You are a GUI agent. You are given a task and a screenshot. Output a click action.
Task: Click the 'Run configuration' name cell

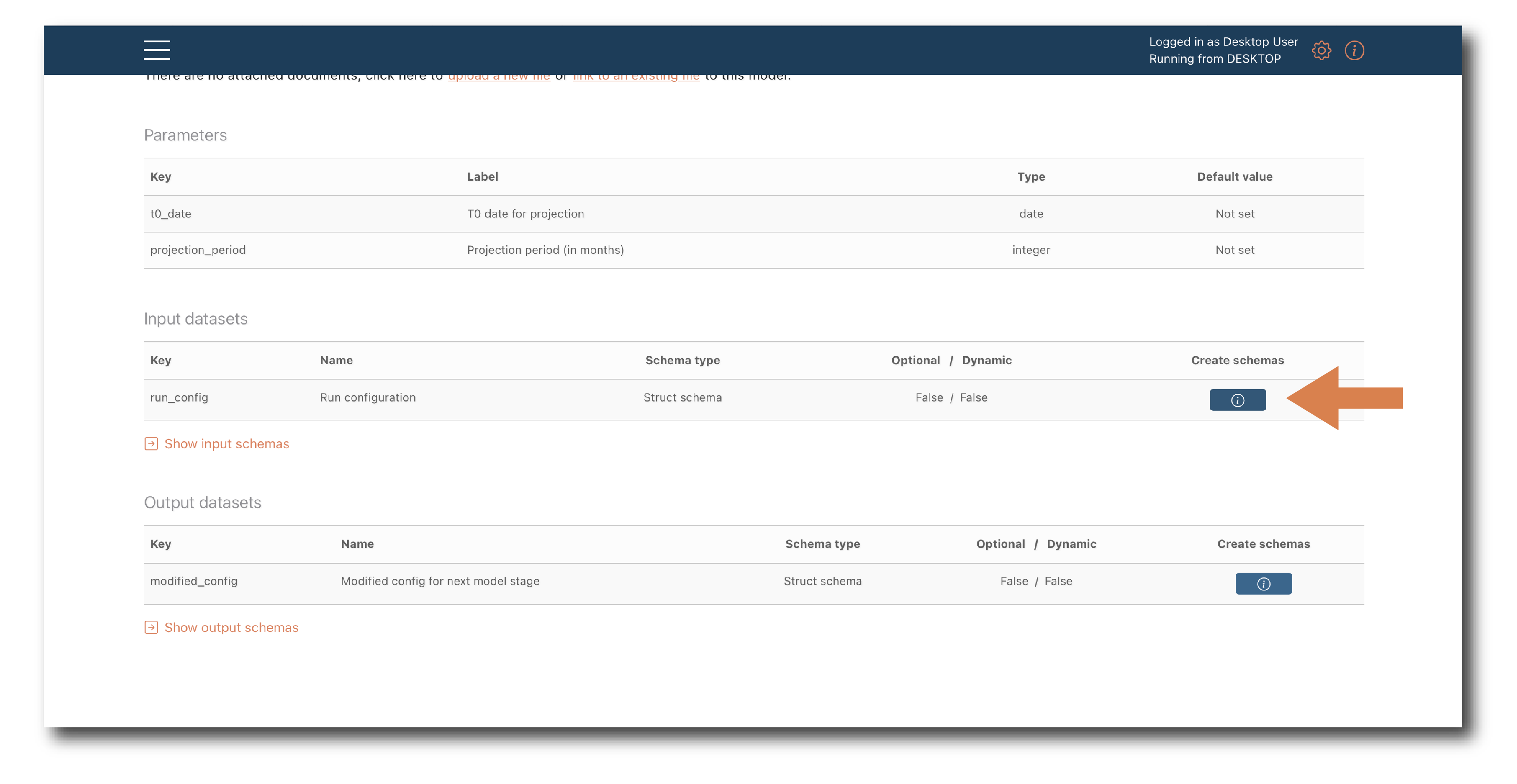(x=367, y=397)
